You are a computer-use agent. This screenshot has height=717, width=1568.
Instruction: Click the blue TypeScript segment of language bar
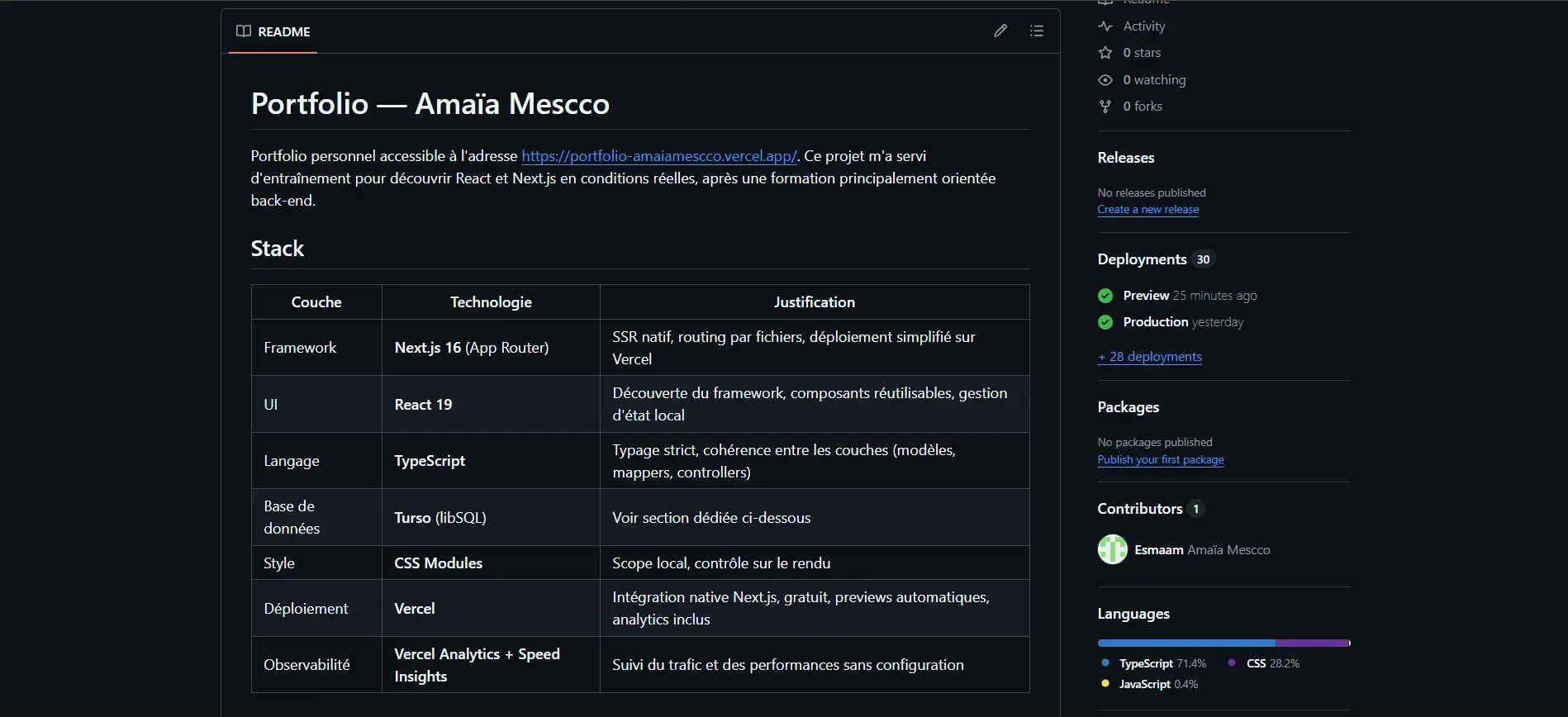click(1186, 643)
